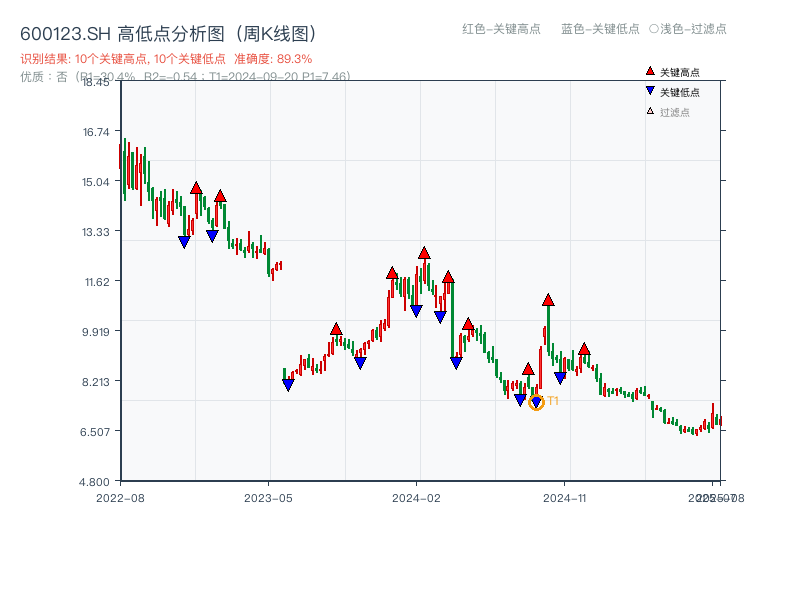800x600 pixels.
Task: Click the blue key-low marker below the 2023-05 label
Action: click(287, 384)
